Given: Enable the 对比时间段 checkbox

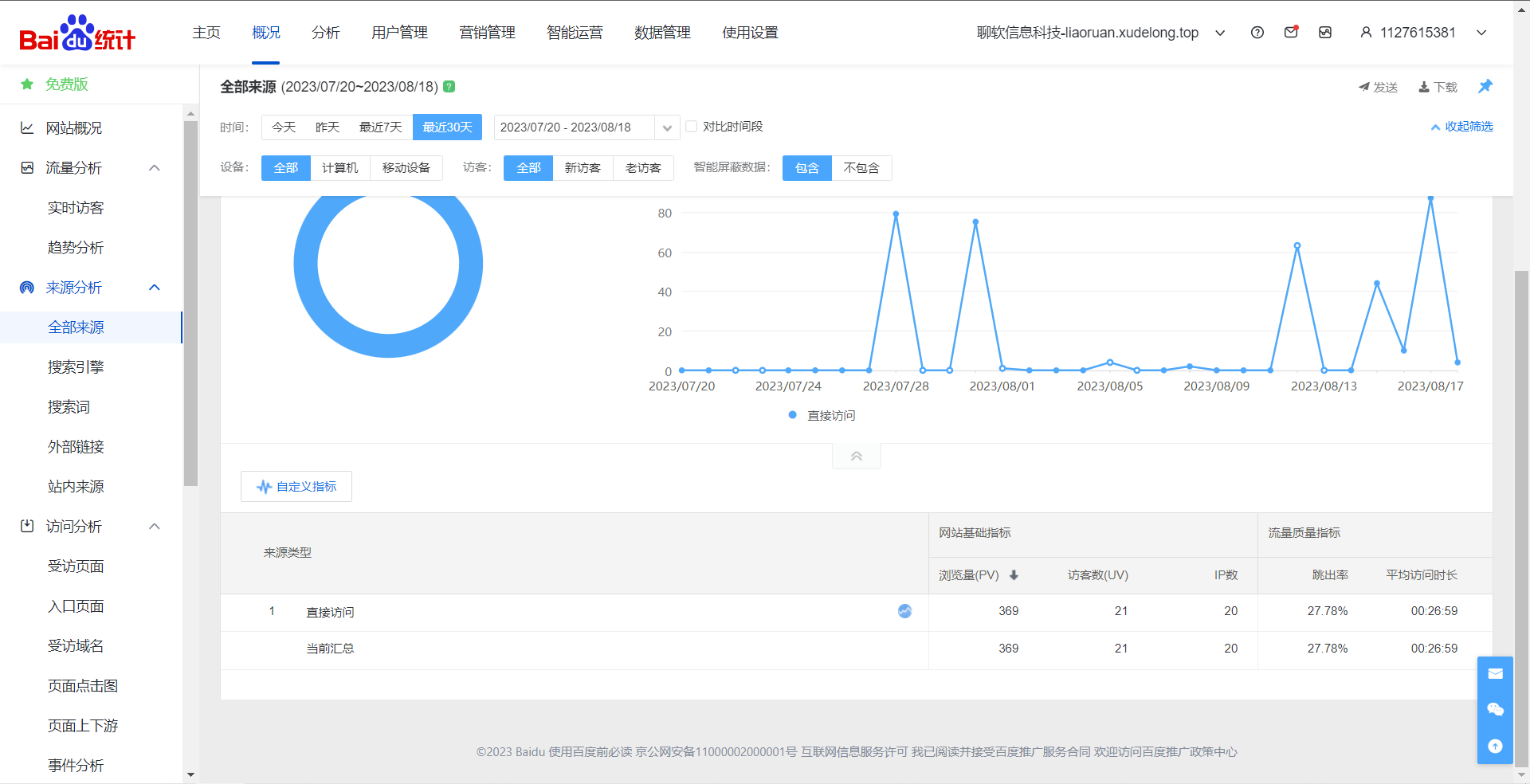Looking at the screenshot, I should click(691, 127).
